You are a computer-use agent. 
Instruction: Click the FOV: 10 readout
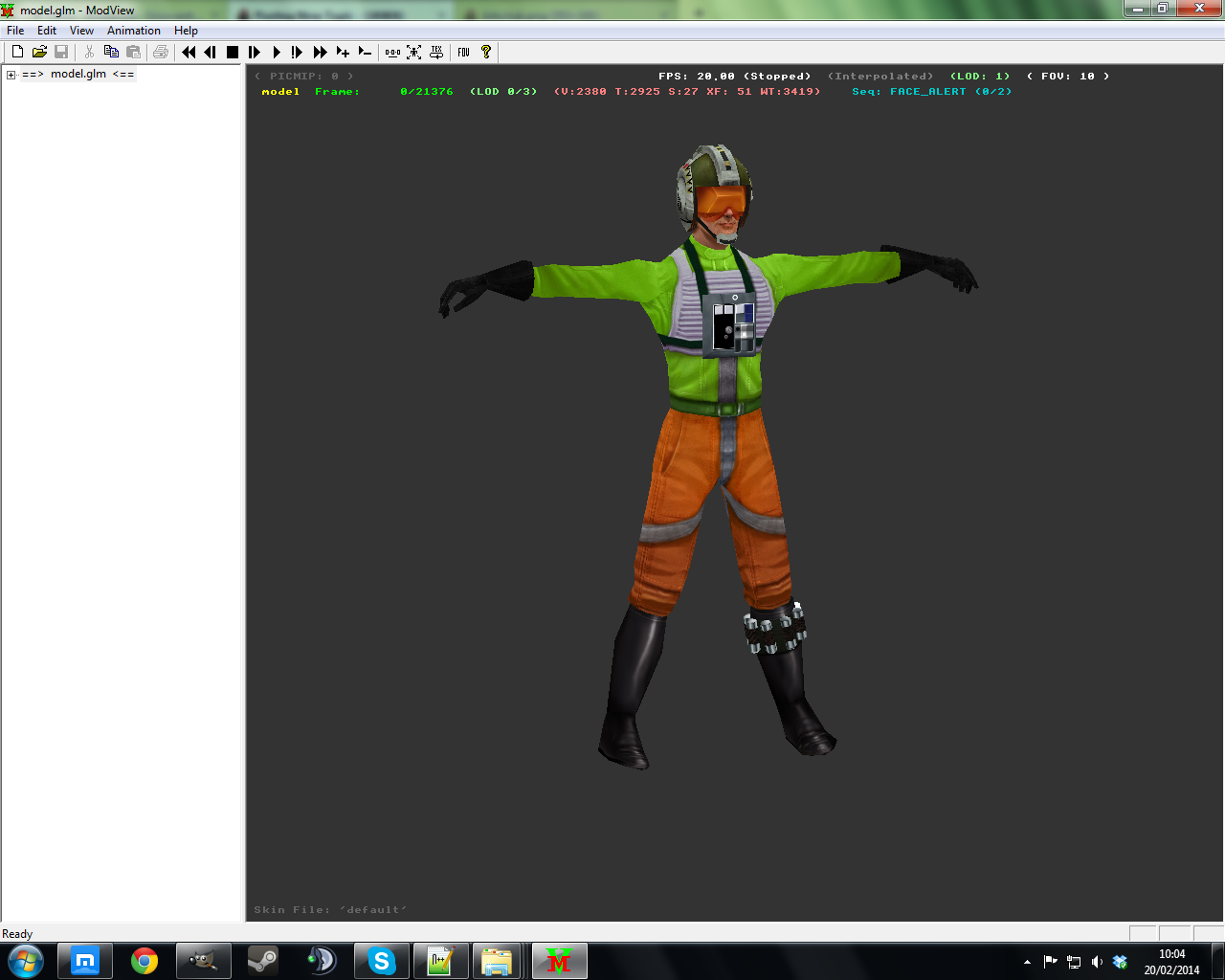point(1068,77)
